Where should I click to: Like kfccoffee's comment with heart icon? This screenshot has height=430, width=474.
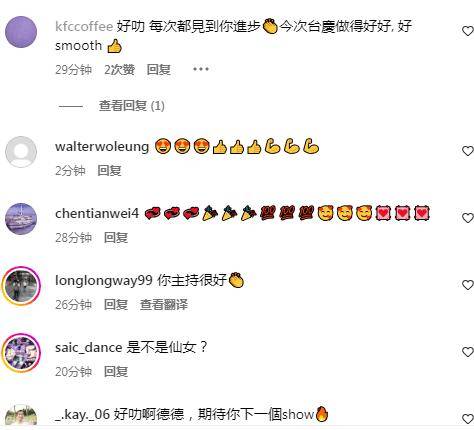(x=468, y=31)
